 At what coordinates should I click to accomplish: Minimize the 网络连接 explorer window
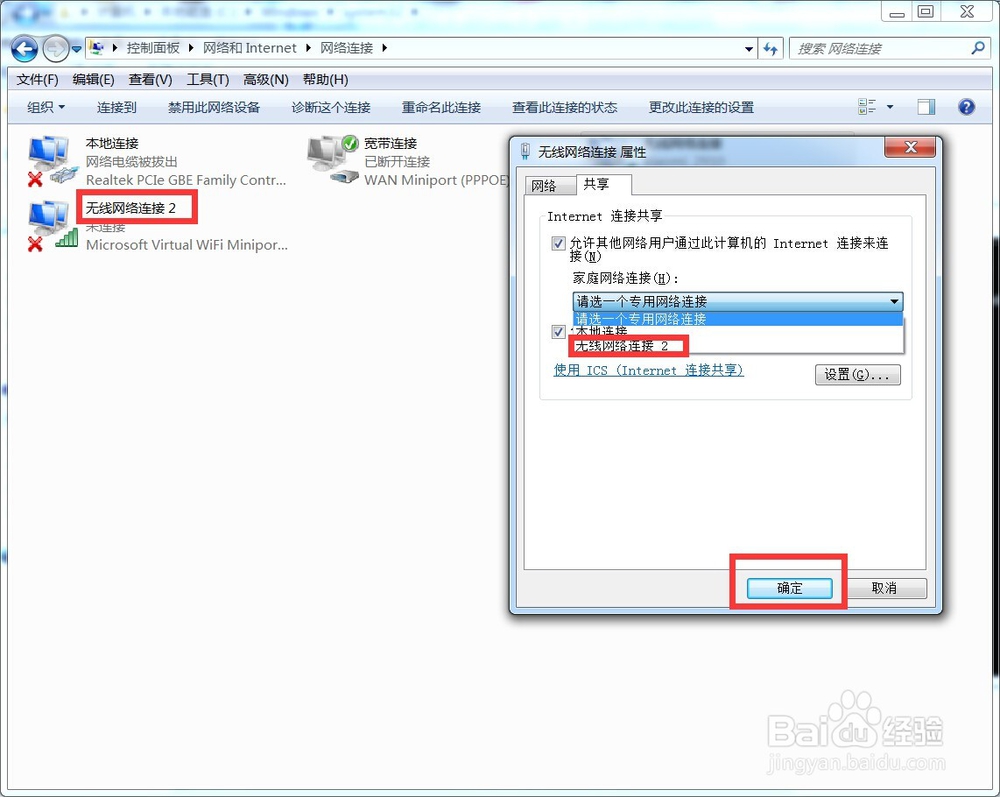tap(897, 11)
